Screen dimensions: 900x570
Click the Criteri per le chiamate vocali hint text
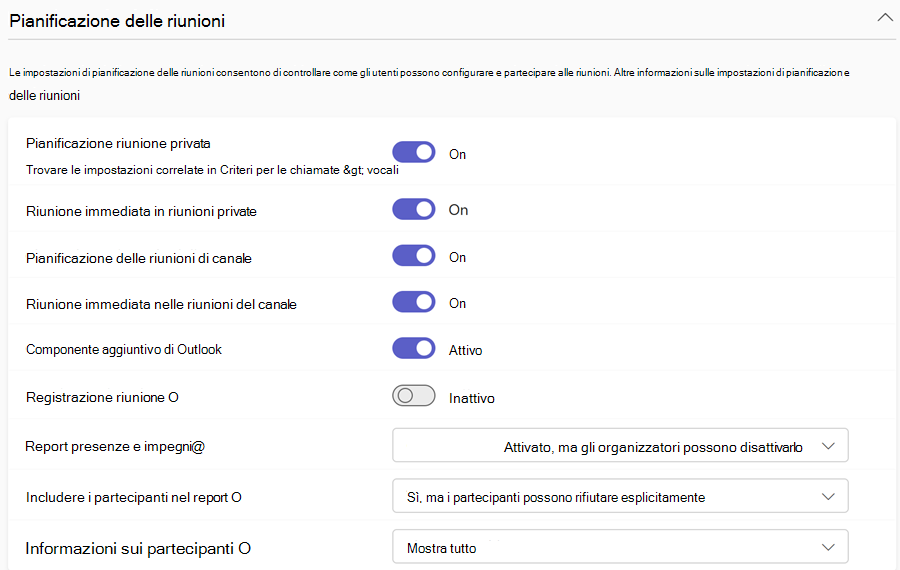[212, 170]
